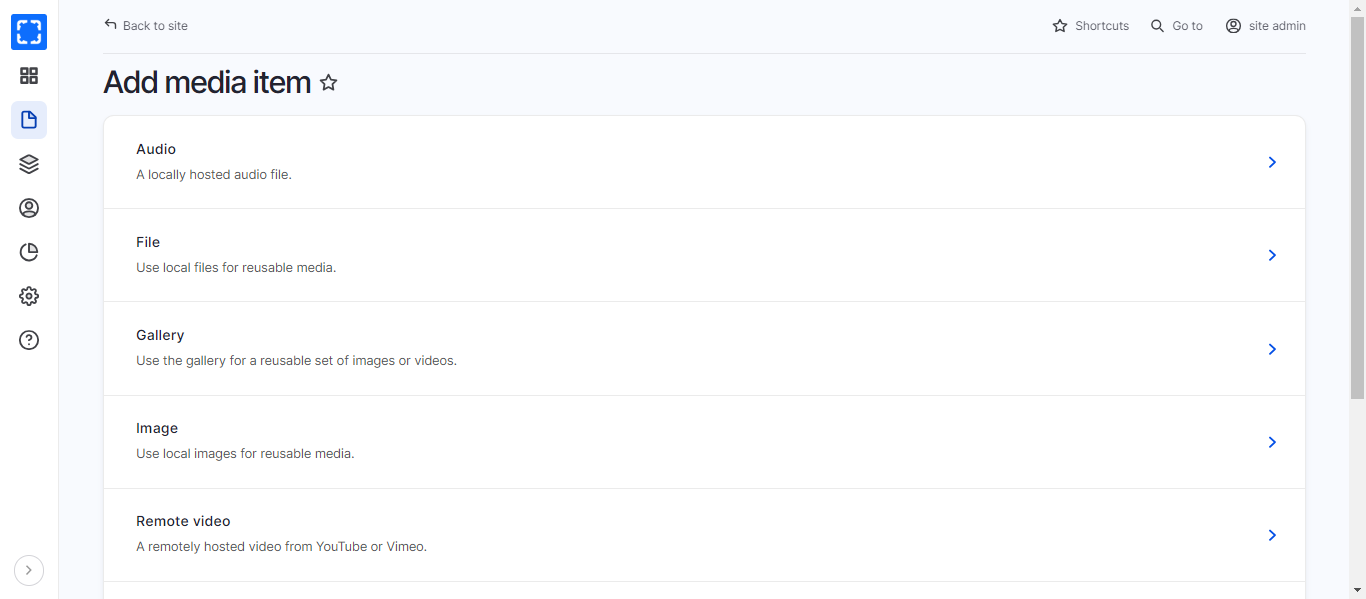
Task: Click the chevron on the Audio row
Action: click(1272, 162)
